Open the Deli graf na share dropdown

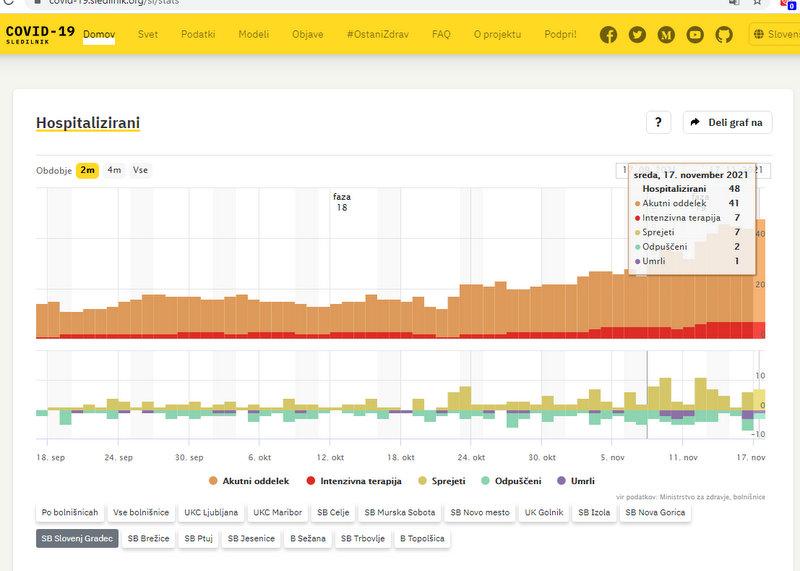(x=727, y=122)
